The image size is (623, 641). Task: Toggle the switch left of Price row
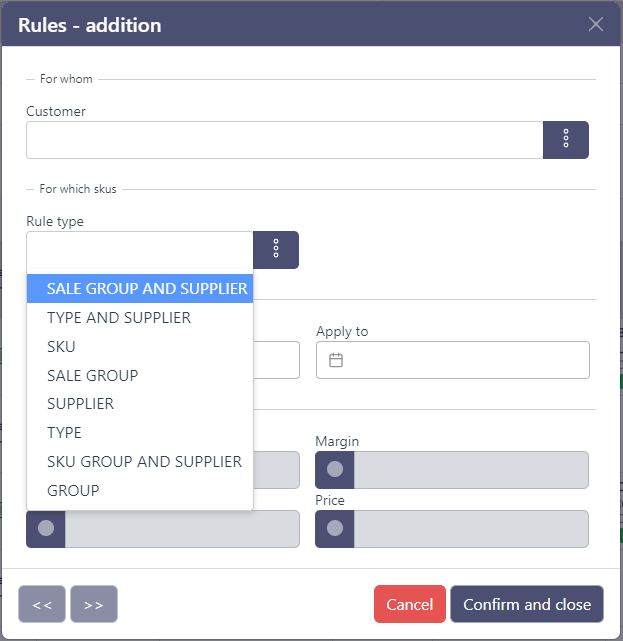pos(46,528)
